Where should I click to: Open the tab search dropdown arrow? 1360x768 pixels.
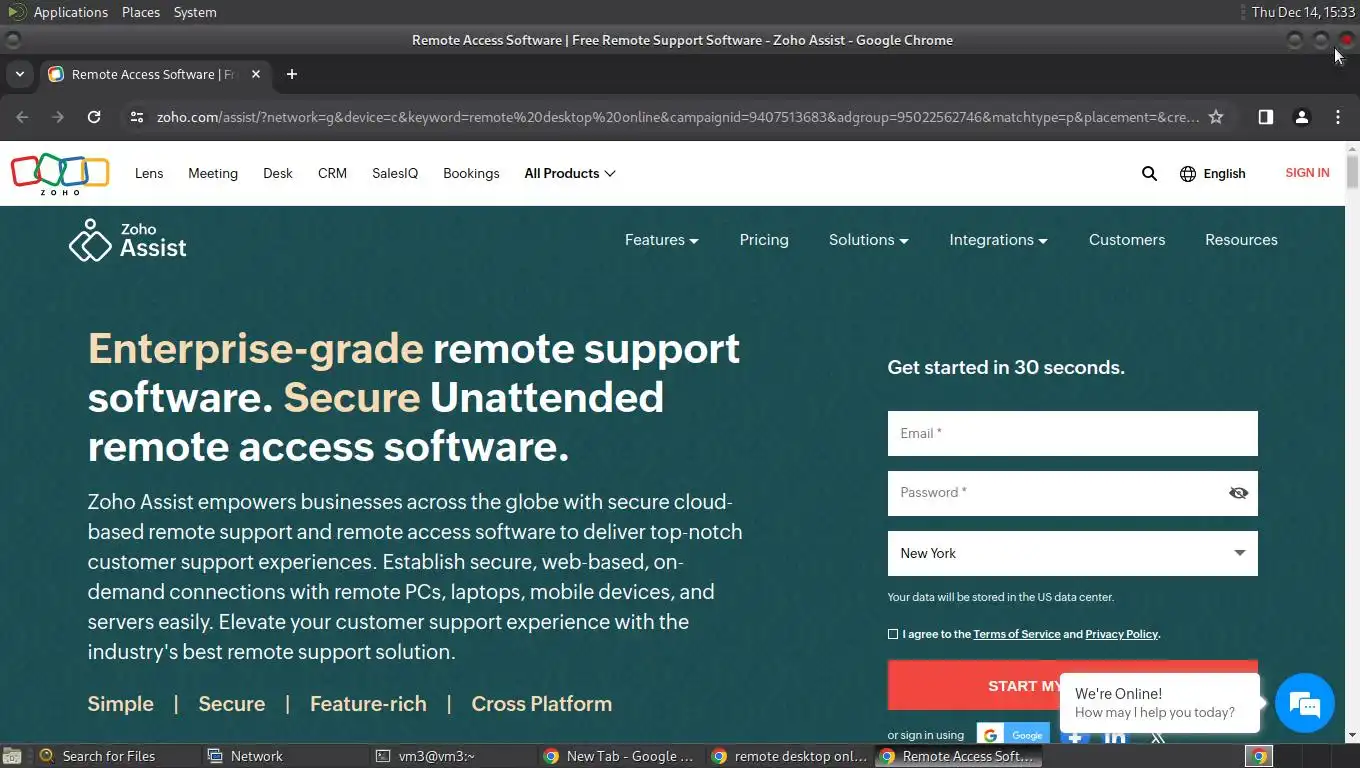tap(19, 74)
